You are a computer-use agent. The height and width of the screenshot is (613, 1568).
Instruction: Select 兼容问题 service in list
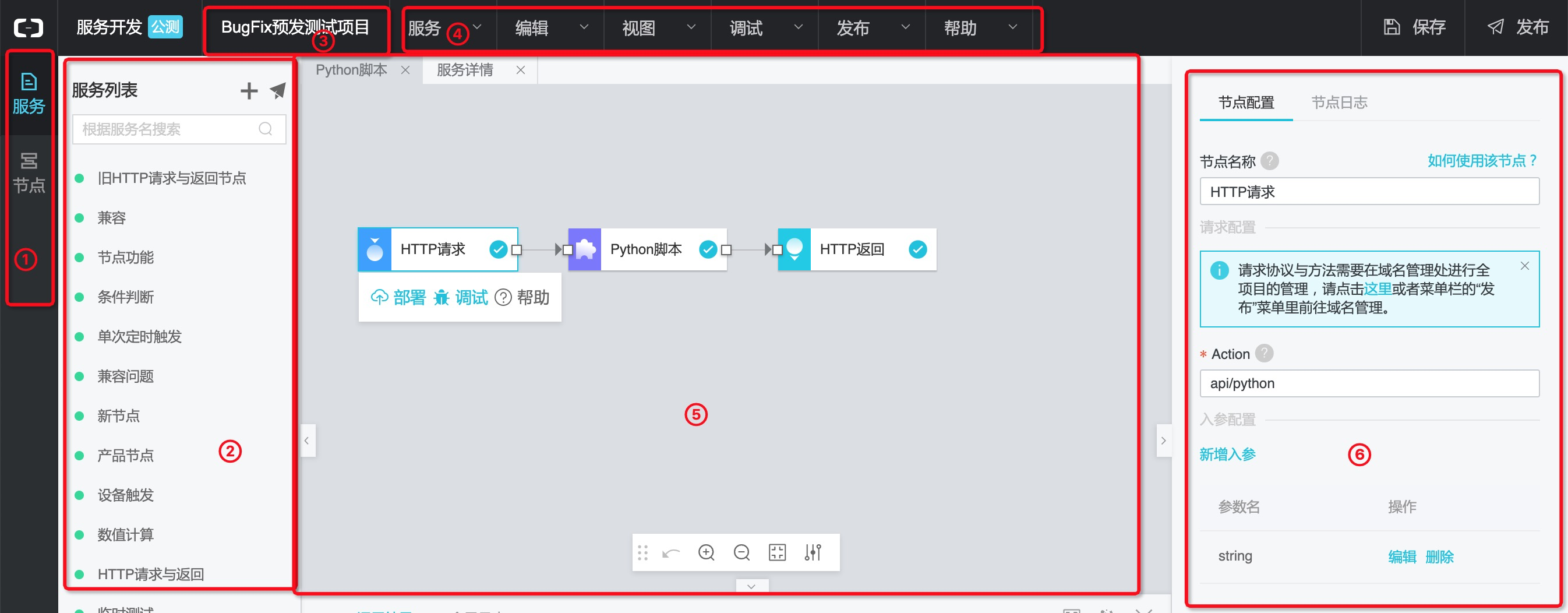125,376
